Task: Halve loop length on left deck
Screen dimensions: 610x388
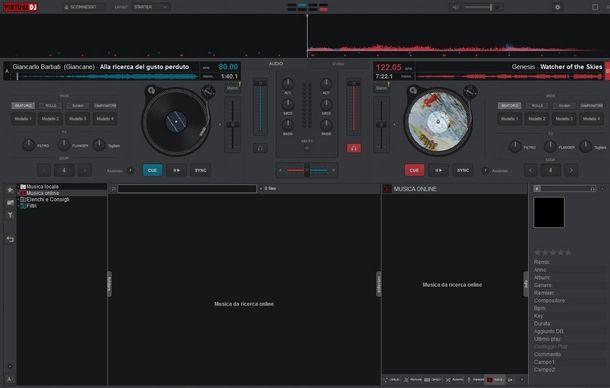Action: tap(44, 170)
